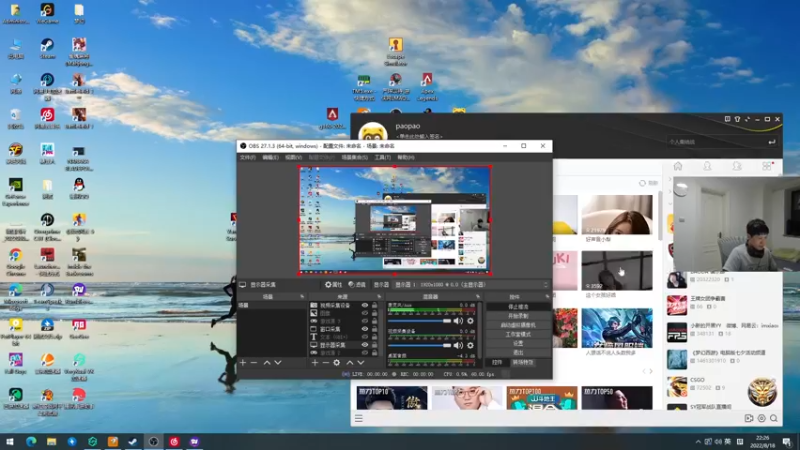This screenshot has height=450, width=800.
Task: Move selected source up in sources list
Action: point(350,363)
